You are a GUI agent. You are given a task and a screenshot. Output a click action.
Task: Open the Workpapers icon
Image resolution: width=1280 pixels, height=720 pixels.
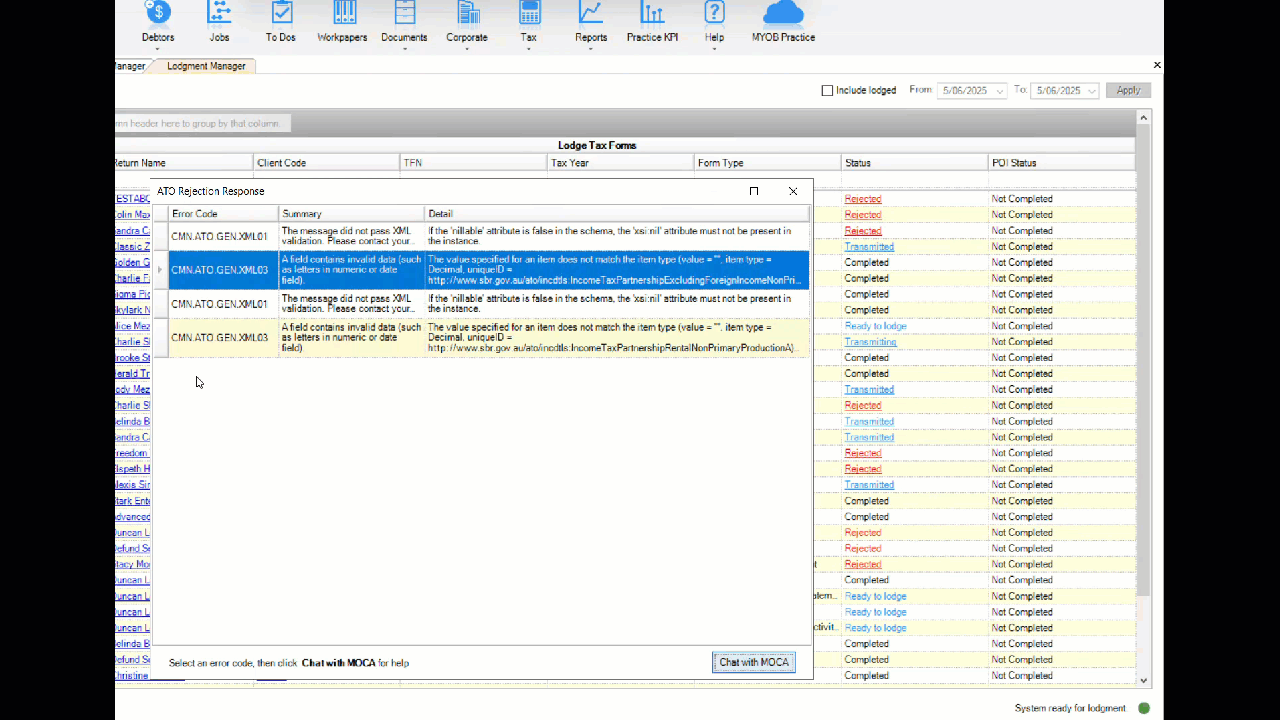click(343, 14)
